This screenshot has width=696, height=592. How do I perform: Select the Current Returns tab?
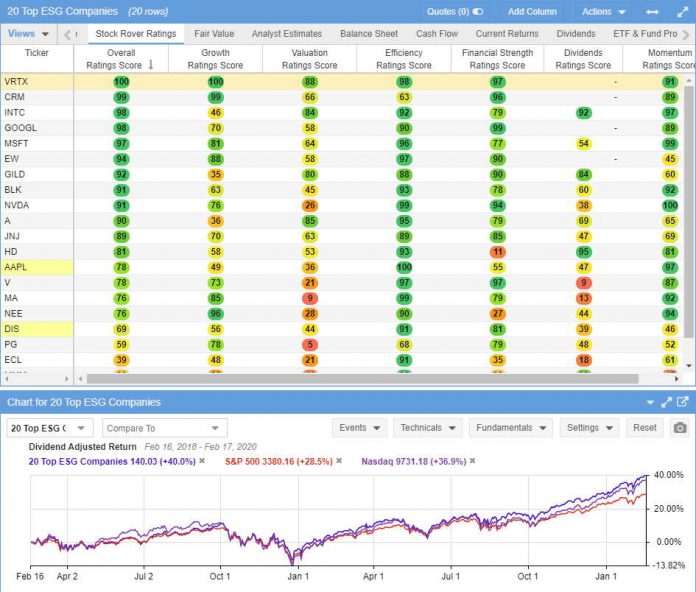coord(507,34)
